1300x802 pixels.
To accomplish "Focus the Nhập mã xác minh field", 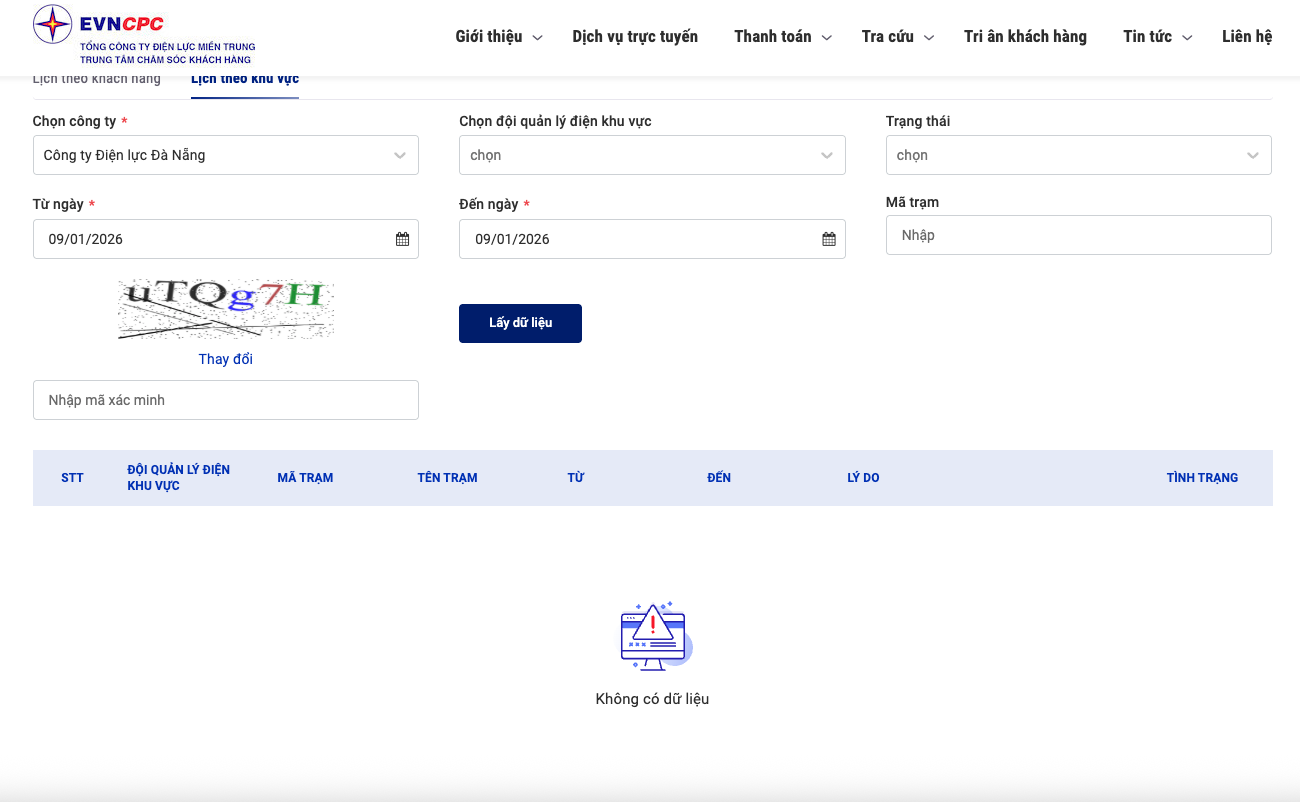I will coord(226,400).
